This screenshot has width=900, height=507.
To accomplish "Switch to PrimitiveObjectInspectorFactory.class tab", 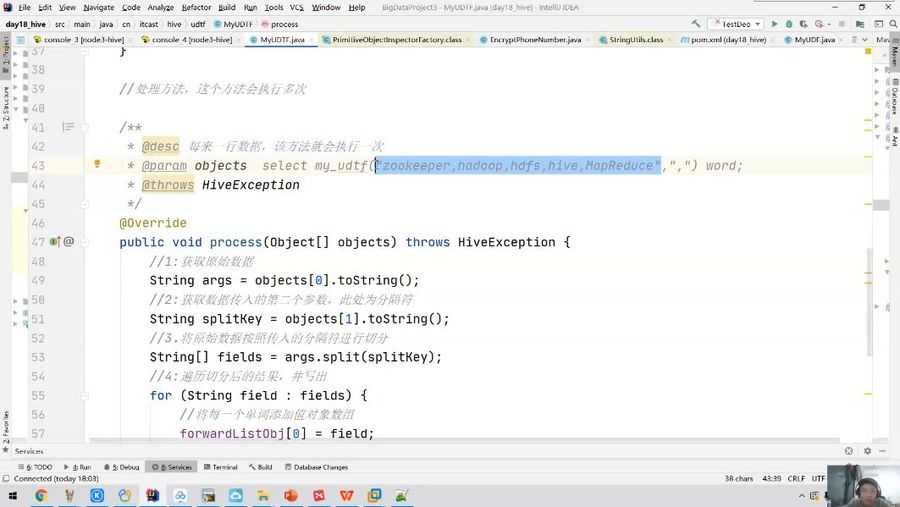I will coord(395,40).
